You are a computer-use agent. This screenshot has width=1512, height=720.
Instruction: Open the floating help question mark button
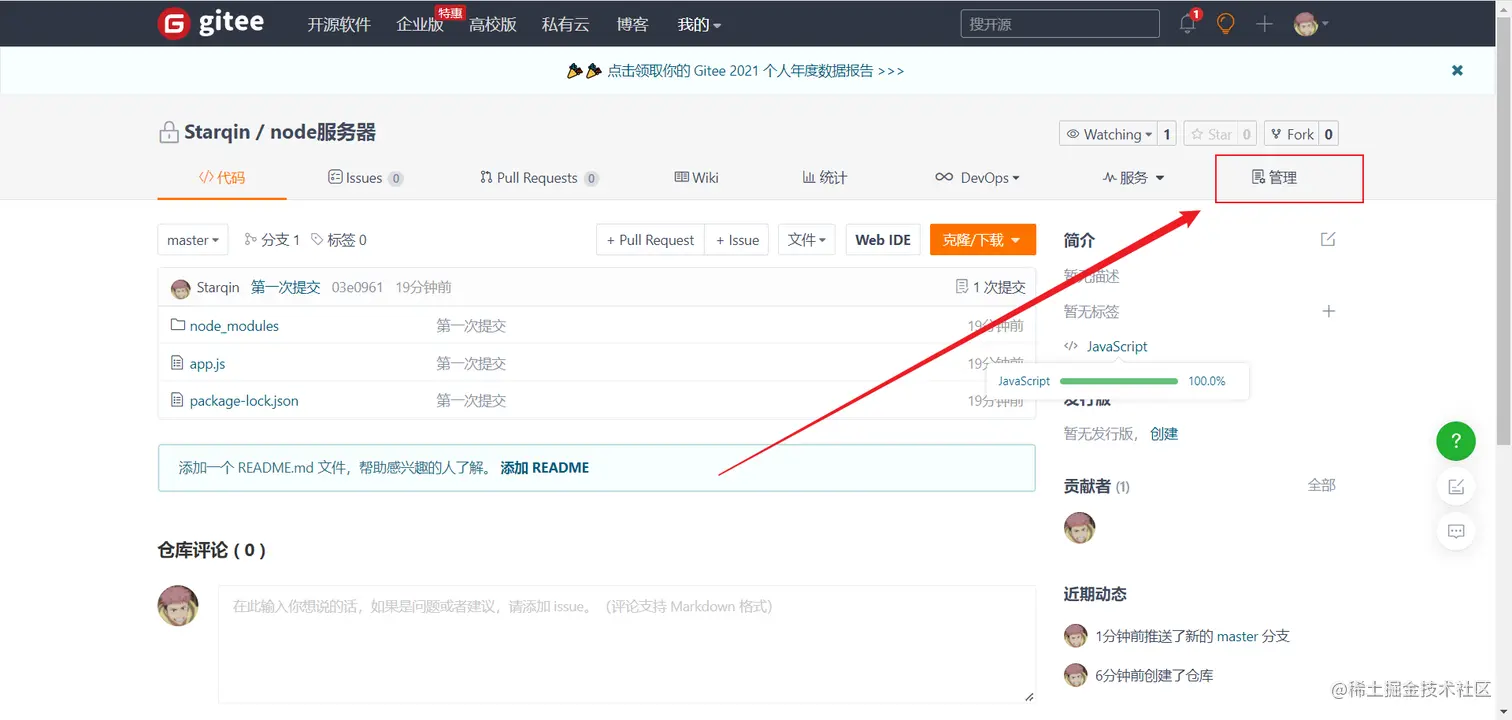[x=1455, y=440]
